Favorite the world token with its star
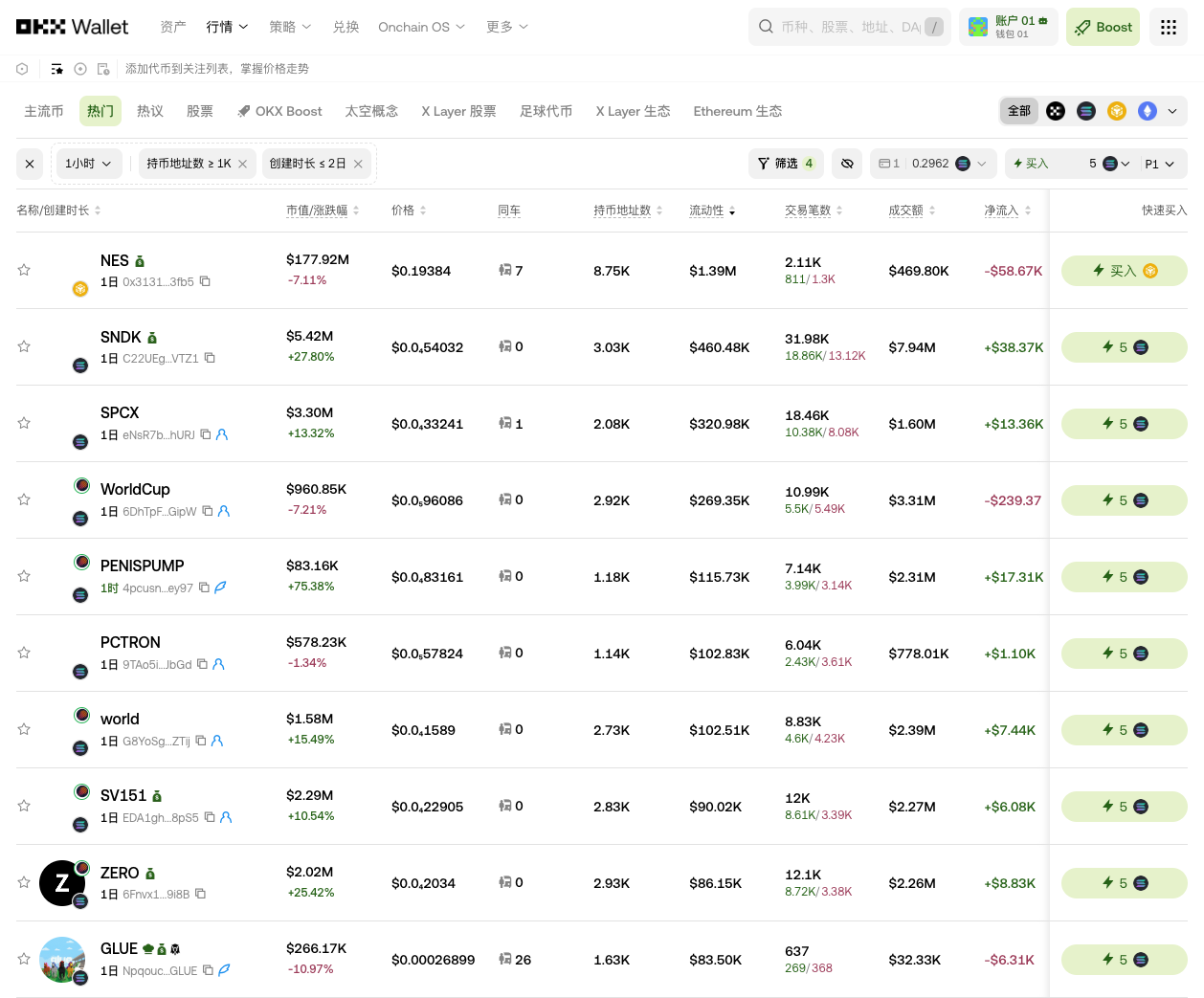This screenshot has height=998, width=1204. (x=24, y=729)
